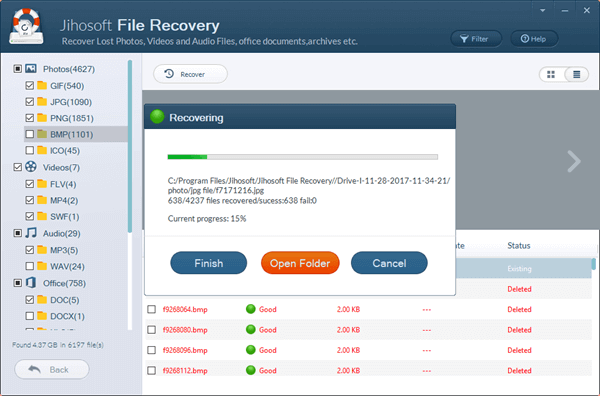Uncheck the JPG(1090) checkbox
This screenshot has height=396, width=600.
[29, 102]
